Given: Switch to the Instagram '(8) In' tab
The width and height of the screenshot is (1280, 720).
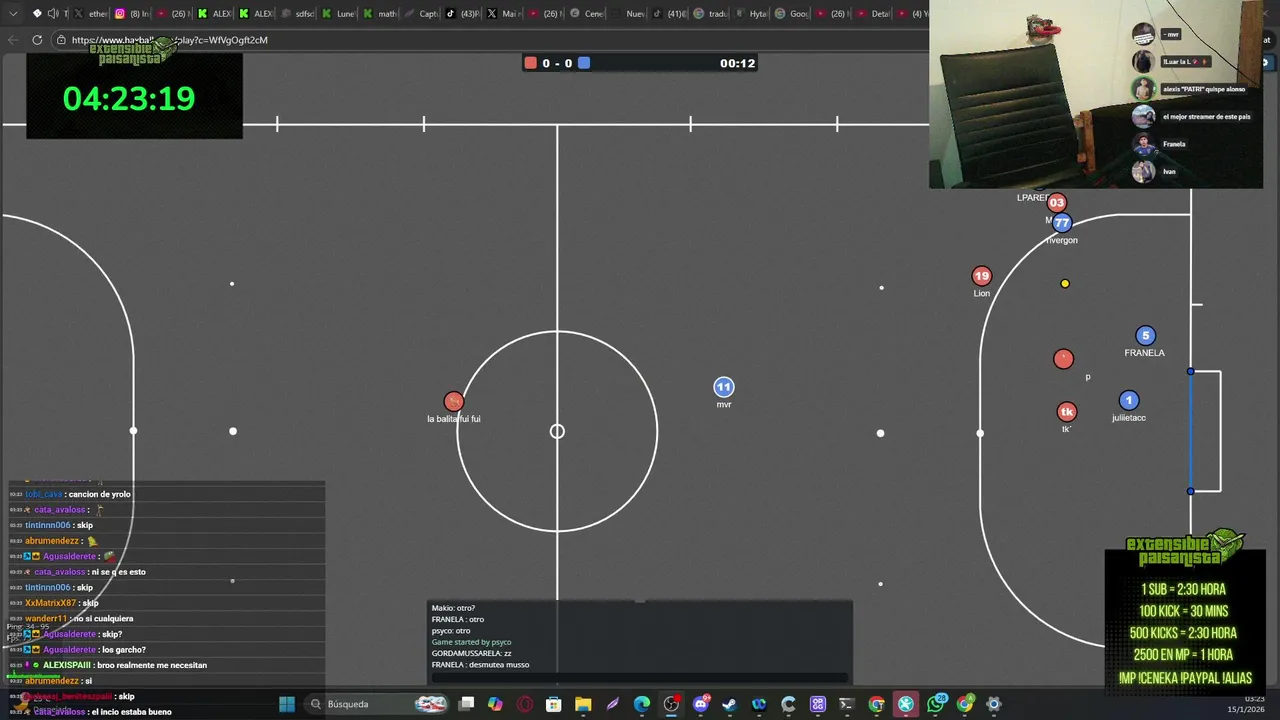Looking at the screenshot, I should [131, 14].
